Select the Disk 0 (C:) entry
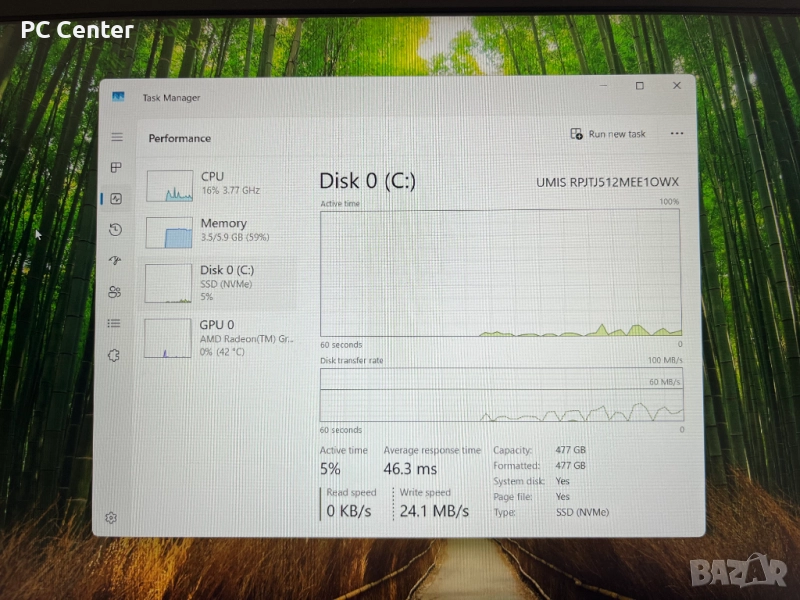Image resolution: width=800 pixels, height=600 pixels. [x=220, y=283]
